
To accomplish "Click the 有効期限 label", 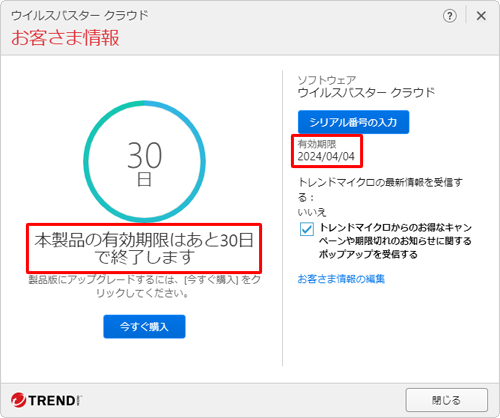I will coord(317,144).
